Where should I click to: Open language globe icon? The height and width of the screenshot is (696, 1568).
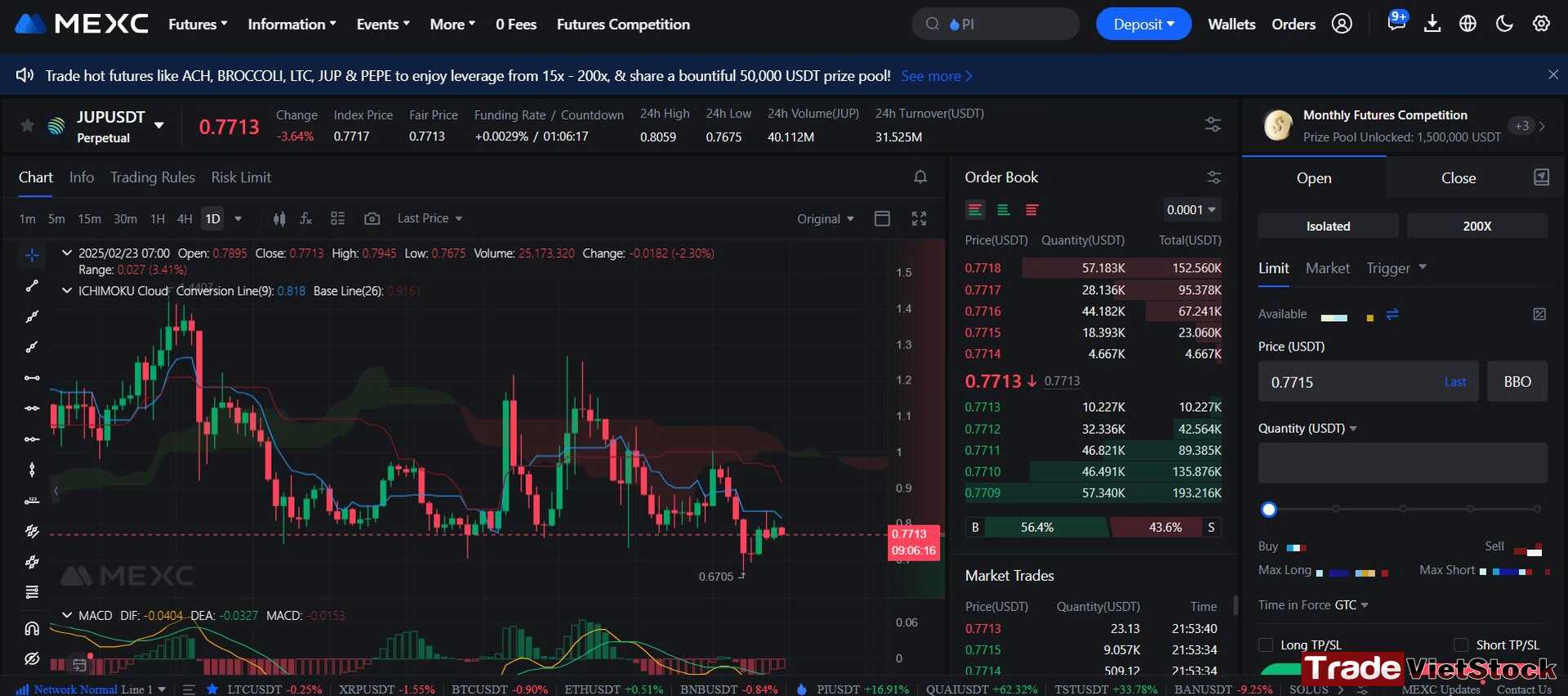pos(1468,24)
